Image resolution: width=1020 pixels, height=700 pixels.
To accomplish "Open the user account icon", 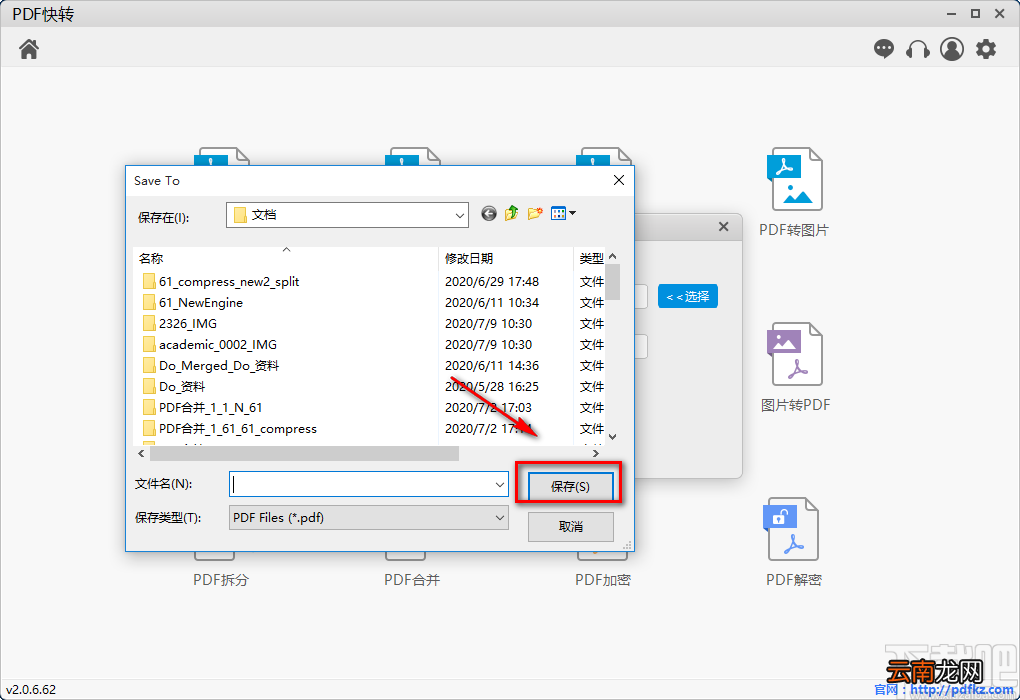I will [x=952, y=49].
